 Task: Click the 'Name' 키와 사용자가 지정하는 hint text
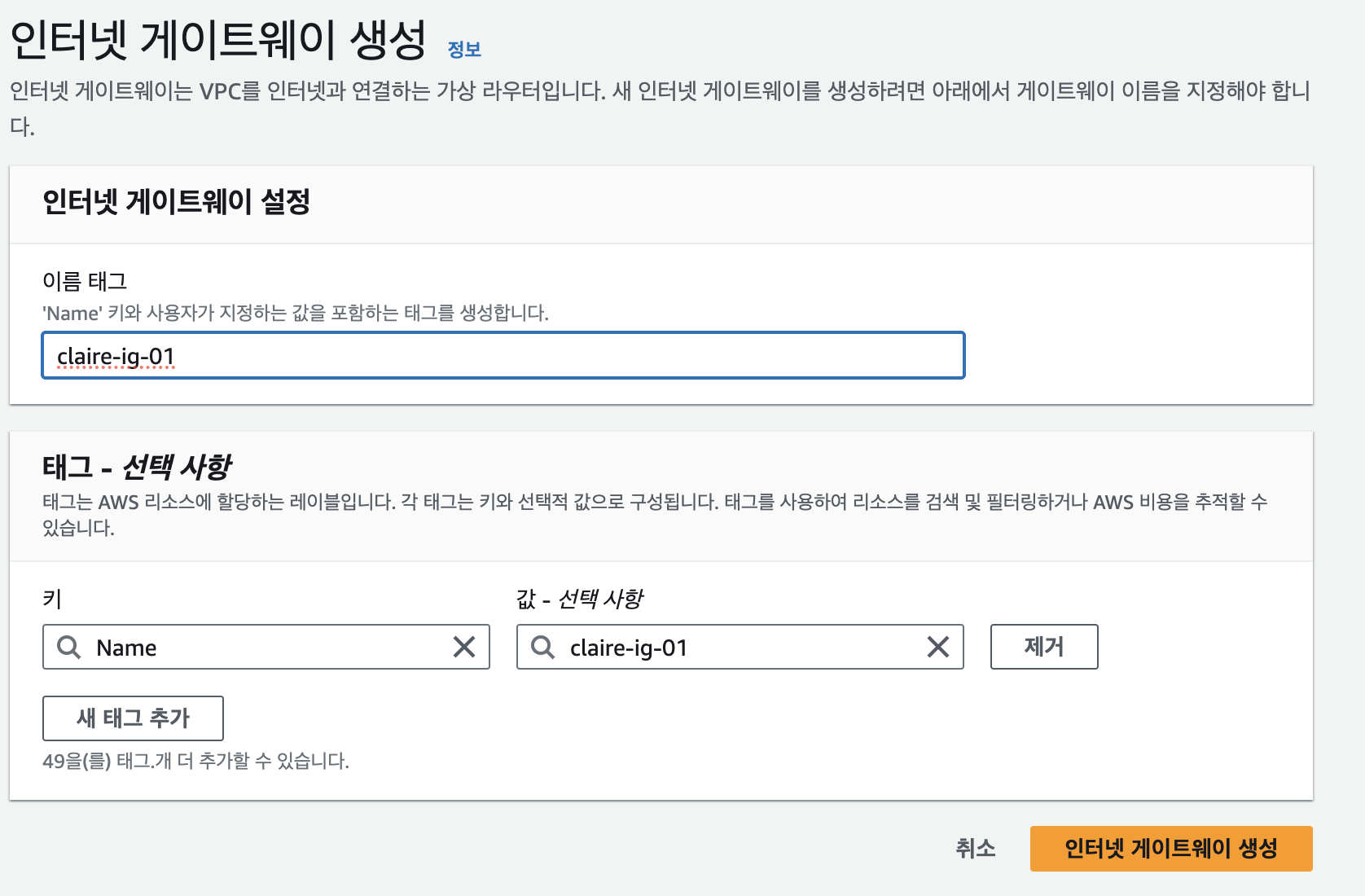click(296, 313)
